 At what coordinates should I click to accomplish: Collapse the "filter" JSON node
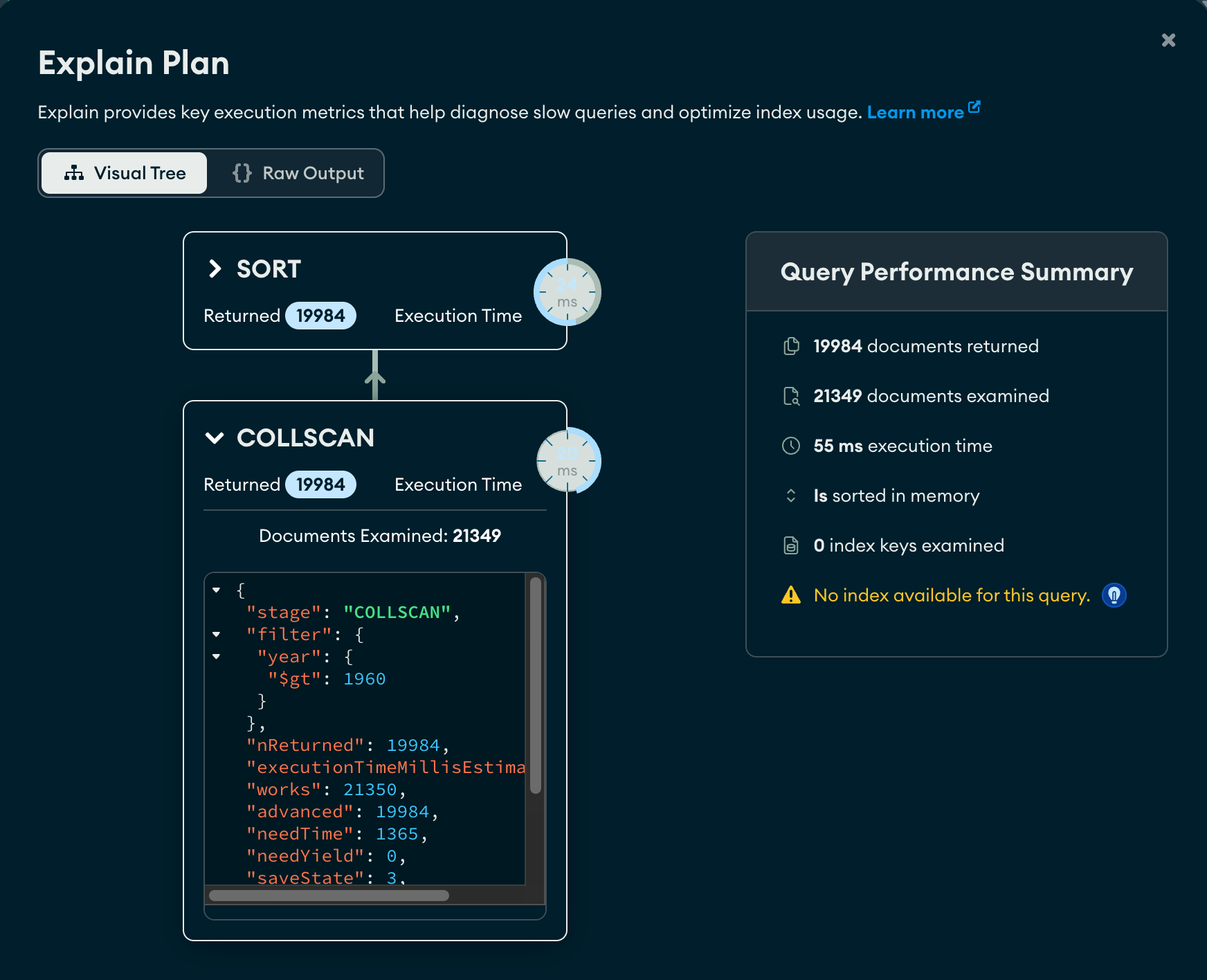tap(217, 635)
